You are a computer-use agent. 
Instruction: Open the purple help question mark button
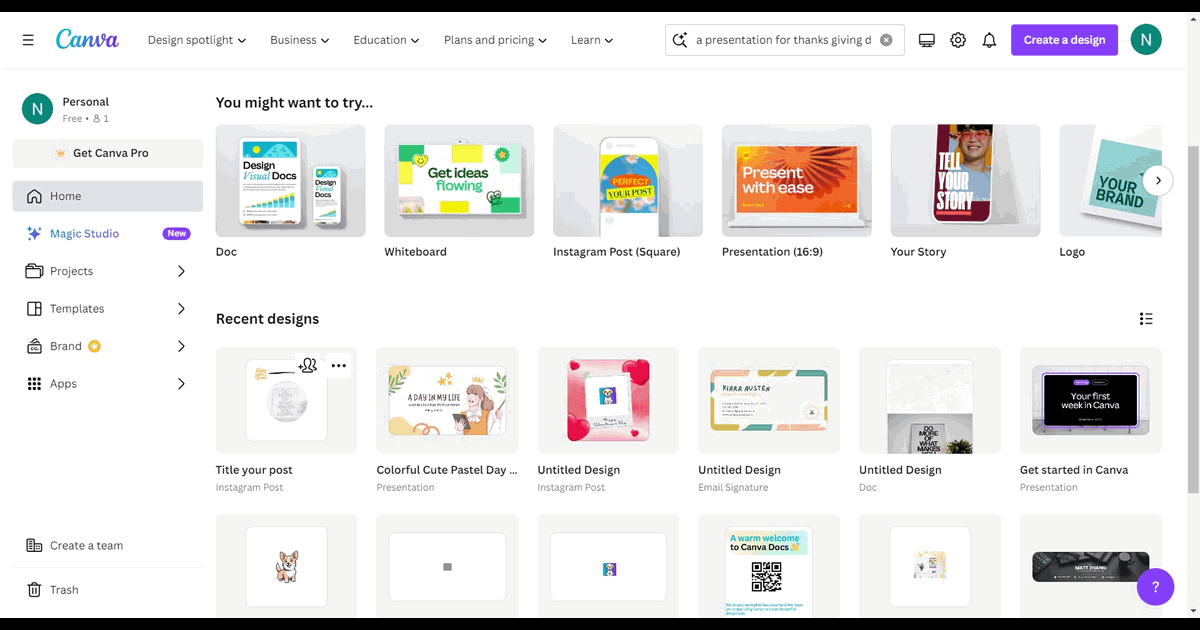point(1155,586)
